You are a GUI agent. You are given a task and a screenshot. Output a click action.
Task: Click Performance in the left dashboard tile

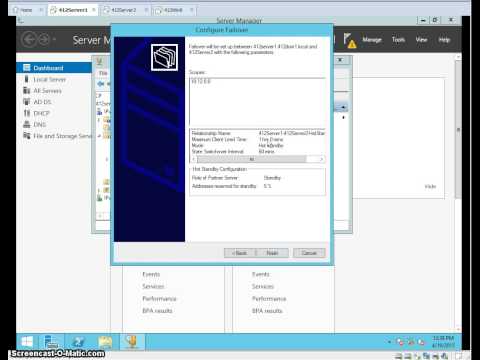159,299
